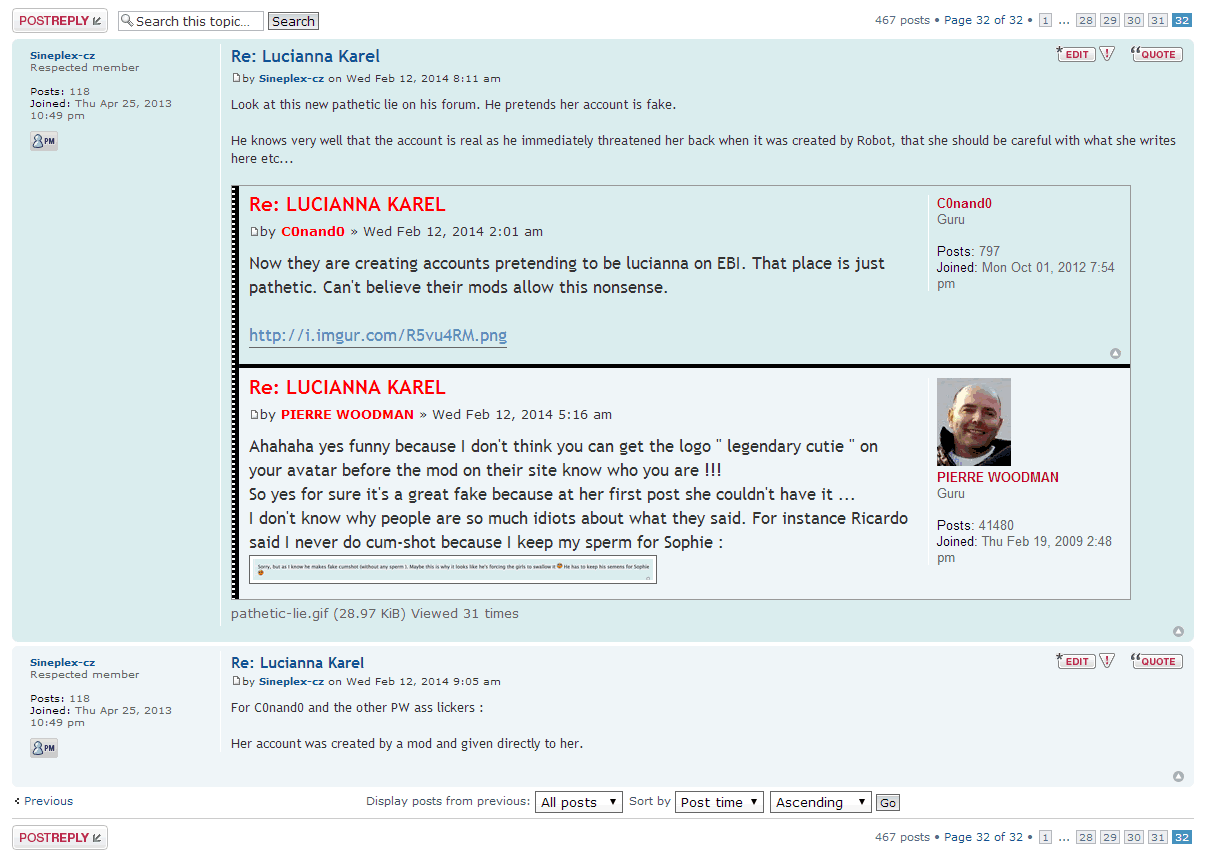Jump to top using first post's arrow icon

(1178, 631)
